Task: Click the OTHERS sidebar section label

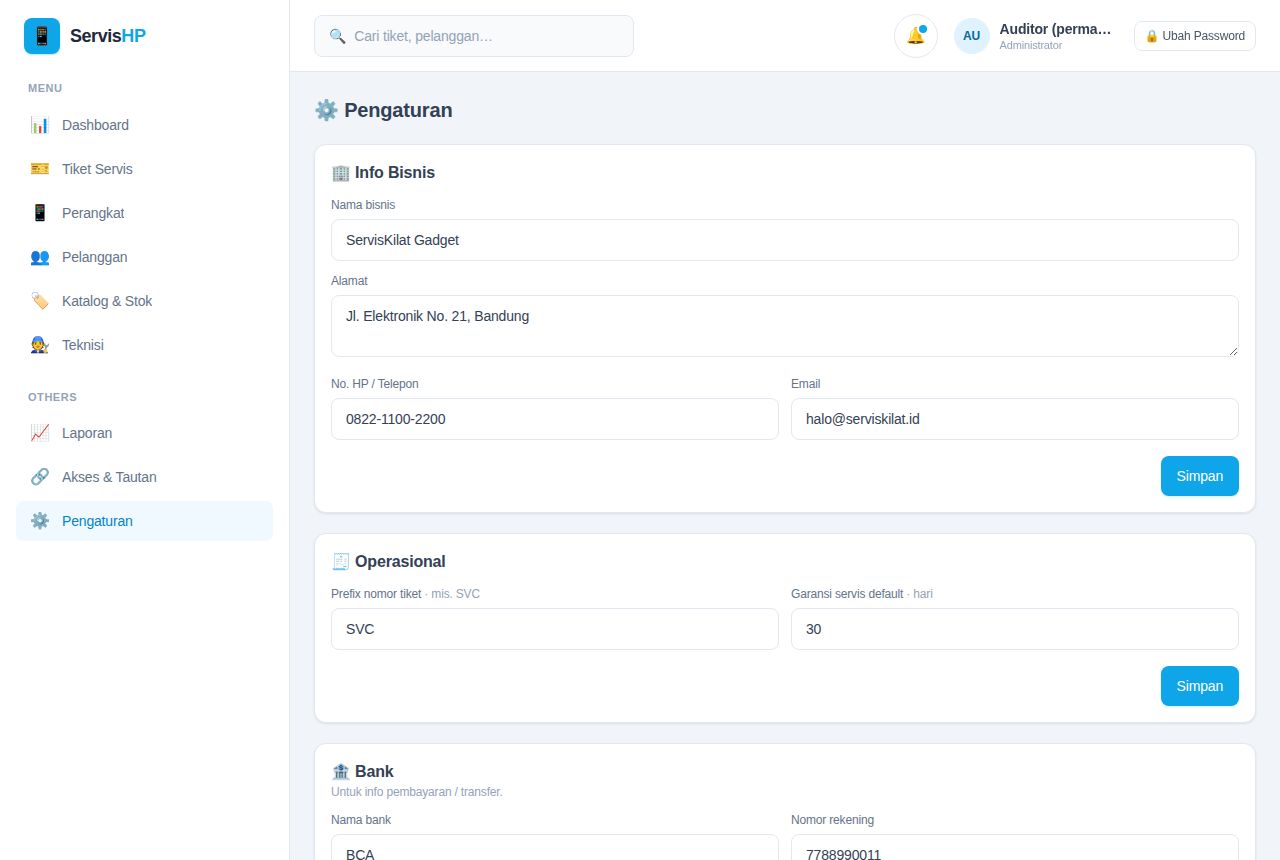Action: [x=52, y=397]
